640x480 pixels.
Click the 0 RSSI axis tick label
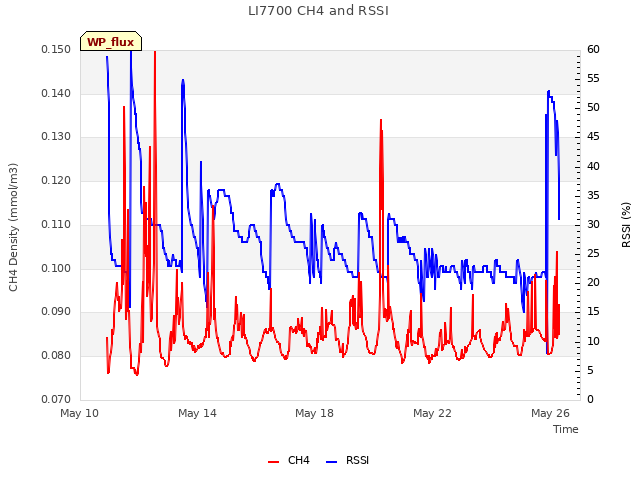[x=590, y=399]
